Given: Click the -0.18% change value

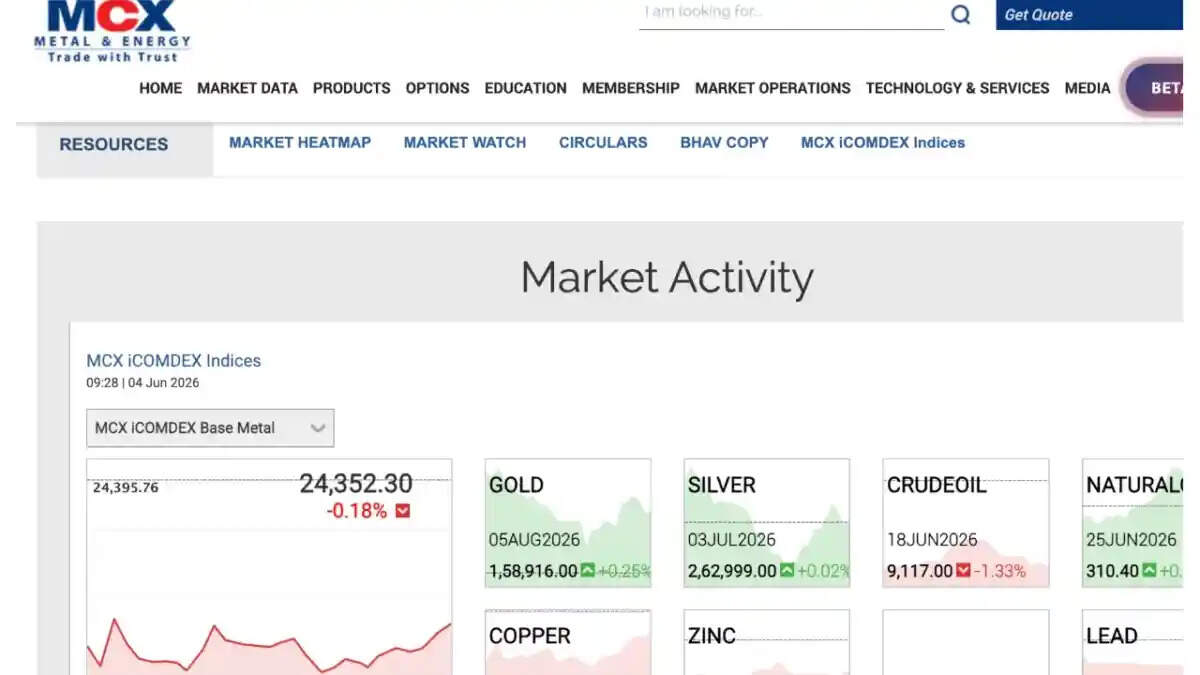Looking at the screenshot, I should (357, 511).
